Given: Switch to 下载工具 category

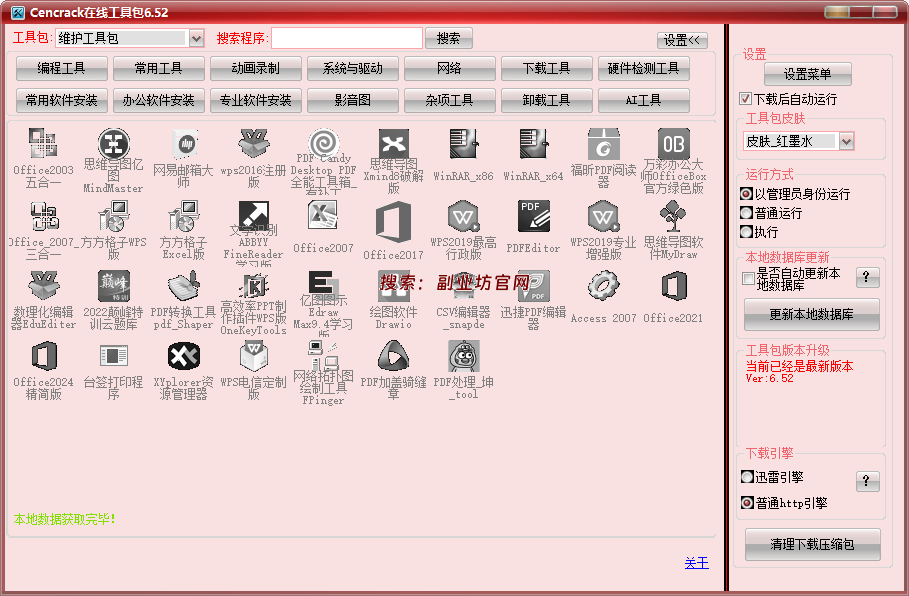Looking at the screenshot, I should click(x=546, y=68).
